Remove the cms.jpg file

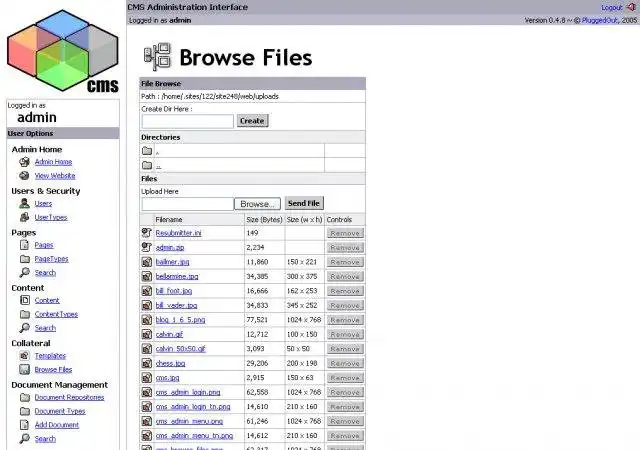coord(345,378)
